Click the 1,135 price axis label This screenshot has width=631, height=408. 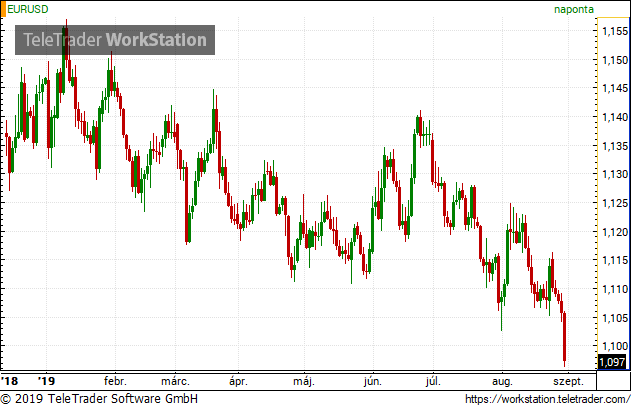(x=615, y=146)
